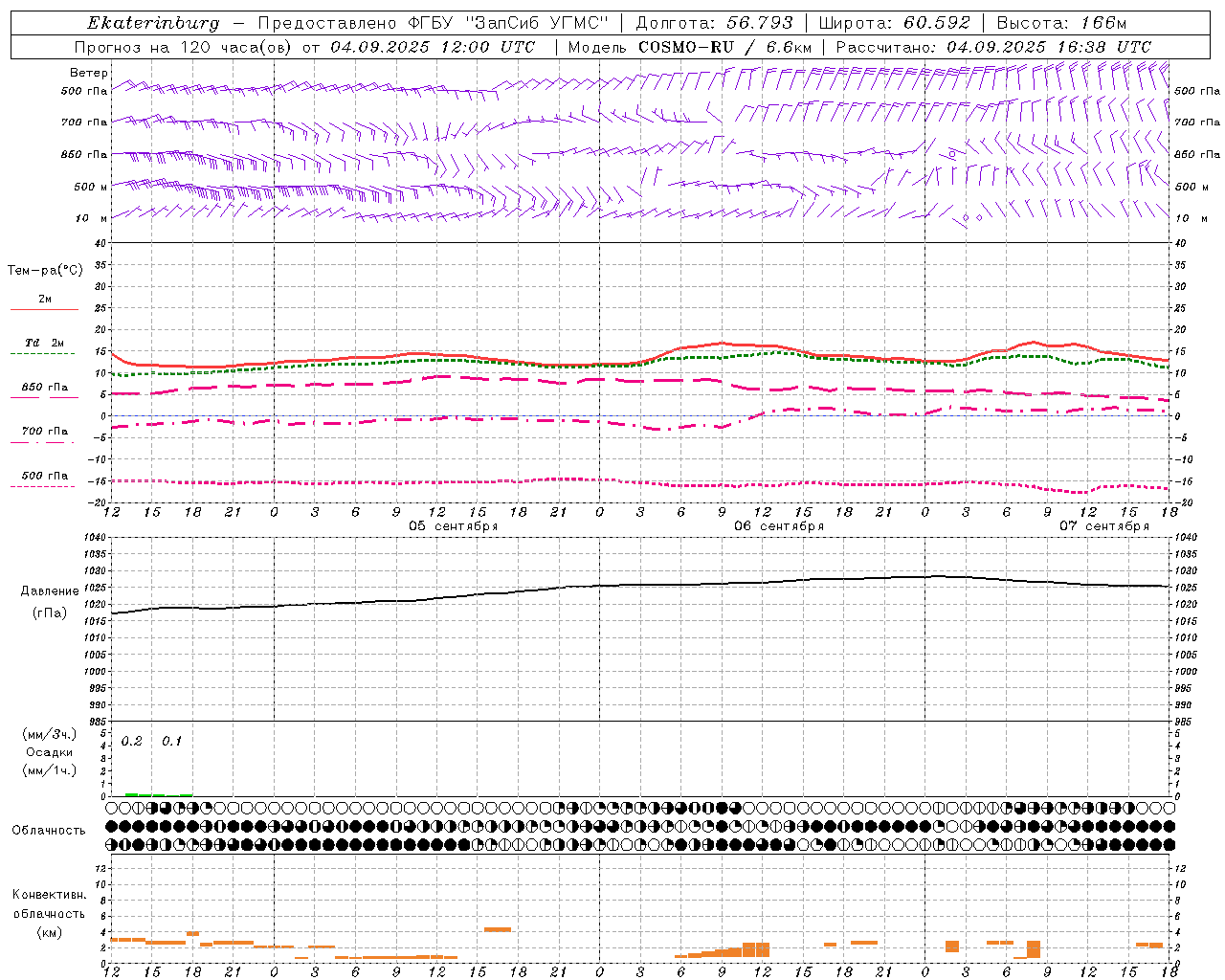
Task: Click the Высота: 166м value
Action: point(1062,23)
